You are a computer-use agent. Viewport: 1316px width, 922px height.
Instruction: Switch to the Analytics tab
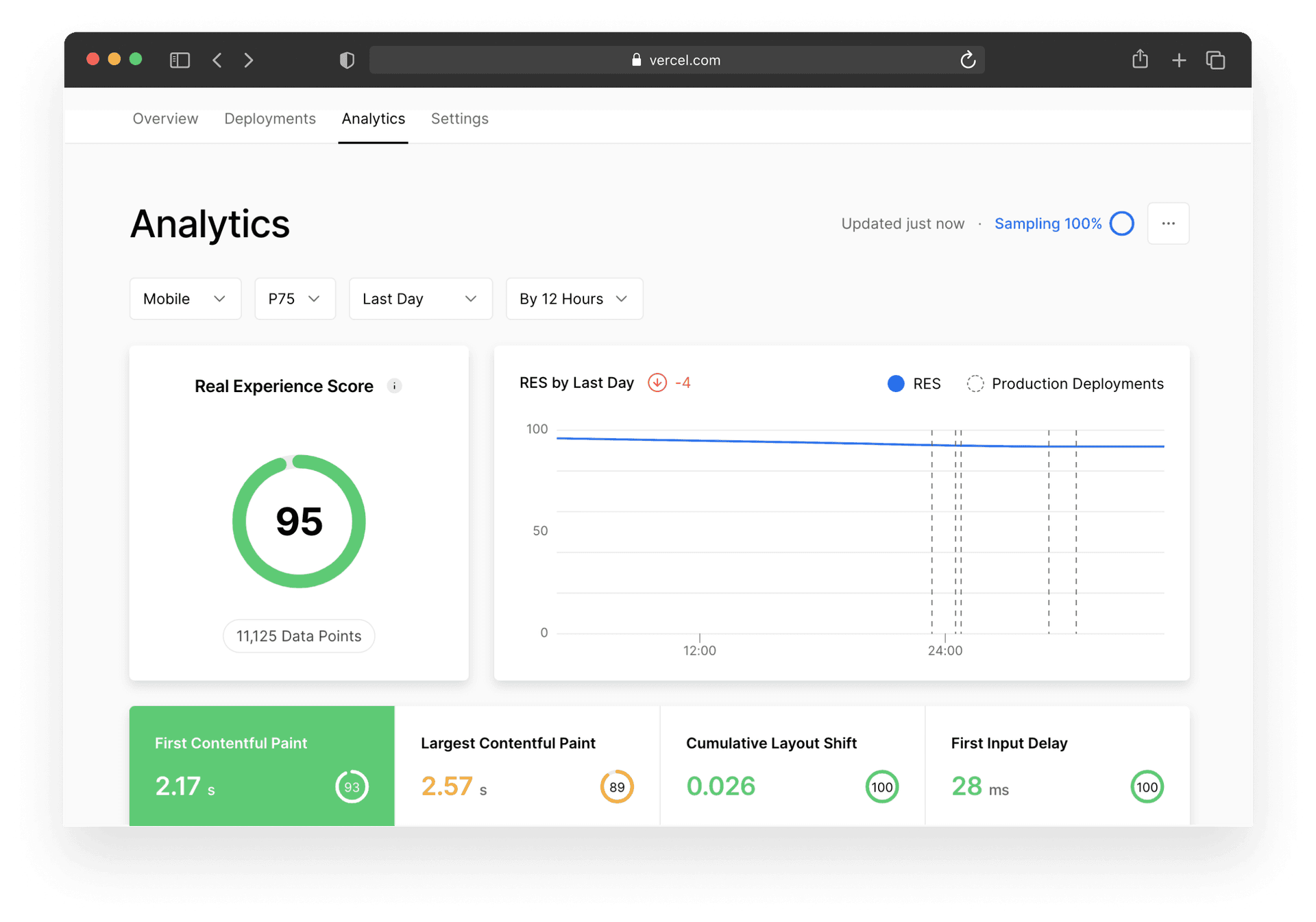[373, 119]
